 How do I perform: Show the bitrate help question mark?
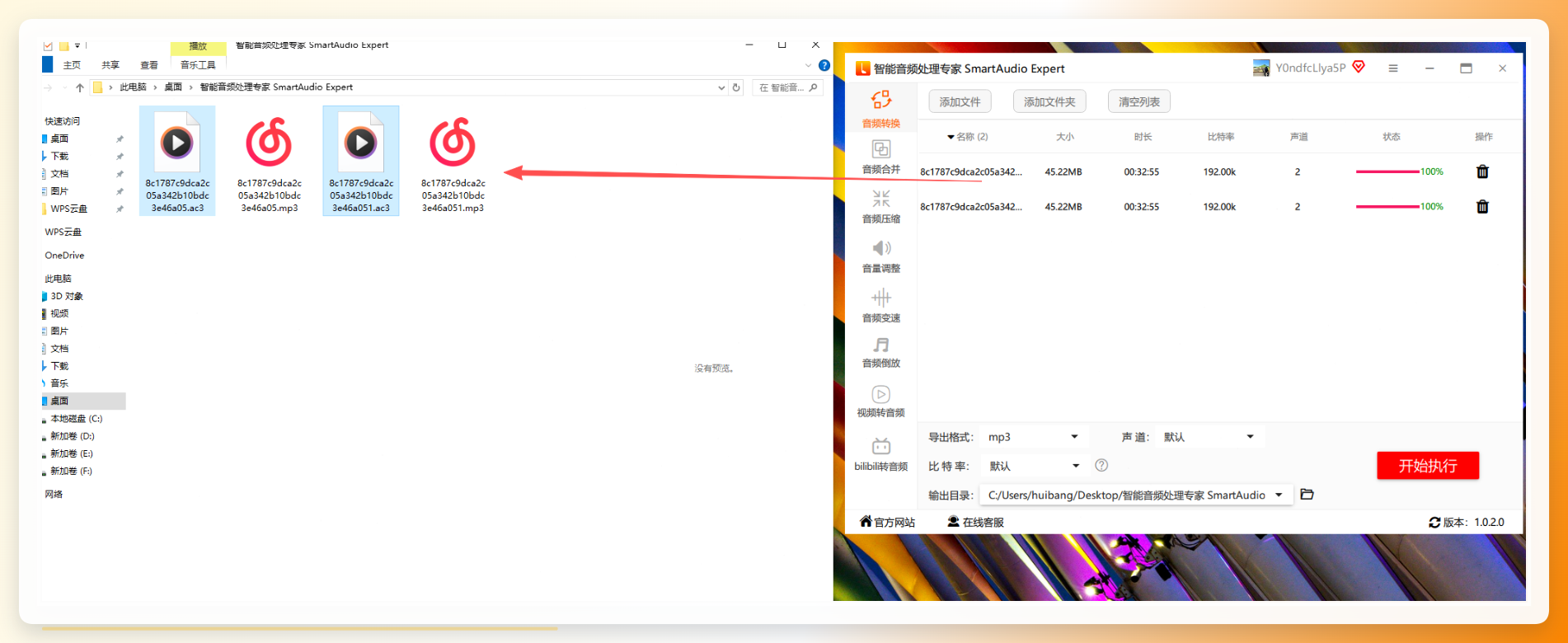tap(1101, 466)
